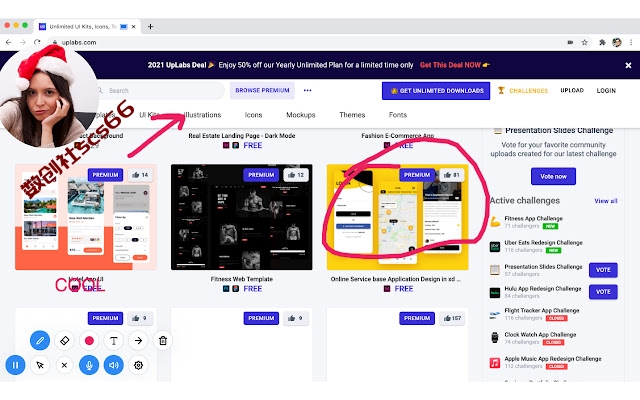Go back in the browser

pos(9,42)
